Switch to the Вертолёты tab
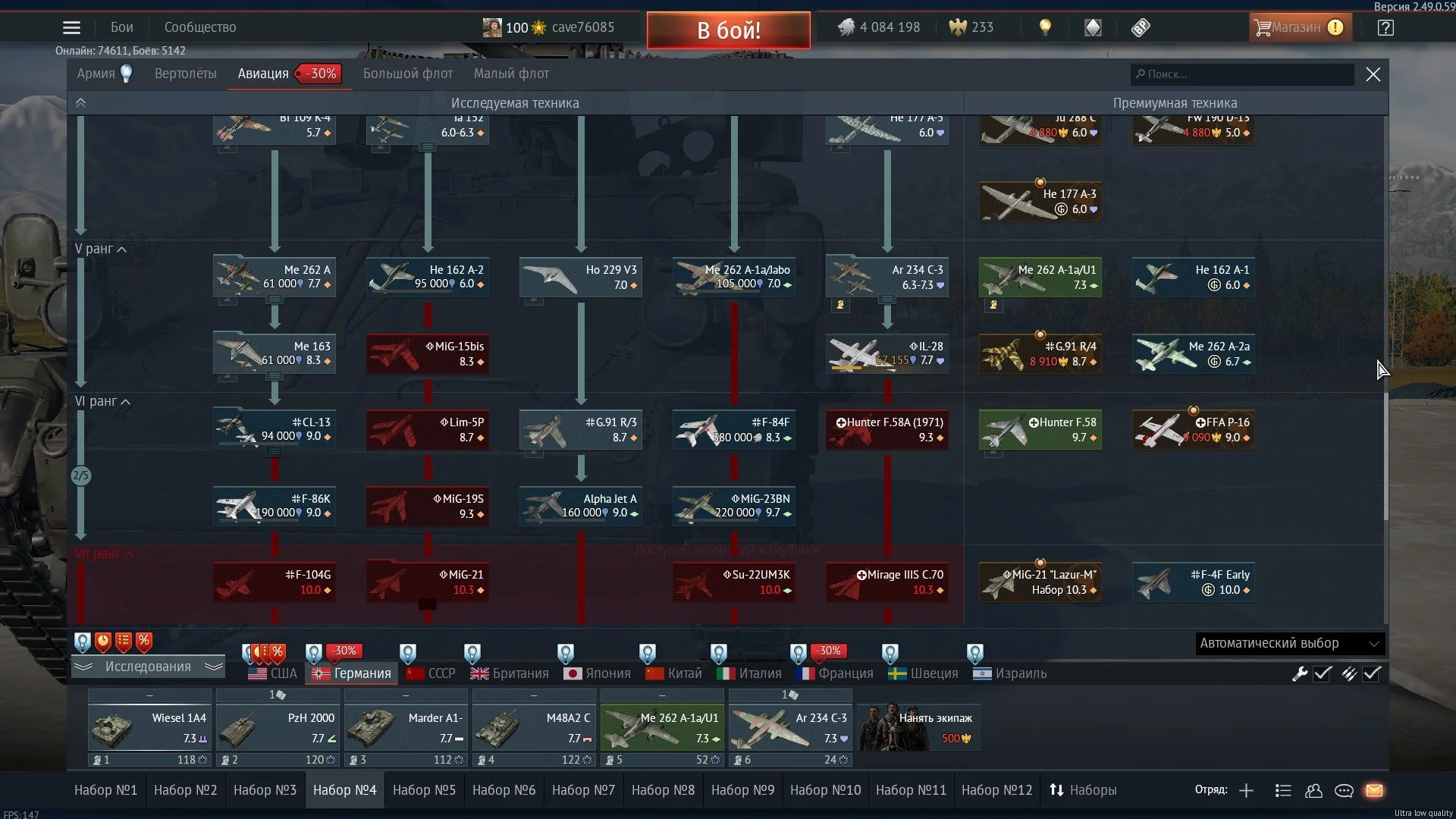 (x=185, y=74)
